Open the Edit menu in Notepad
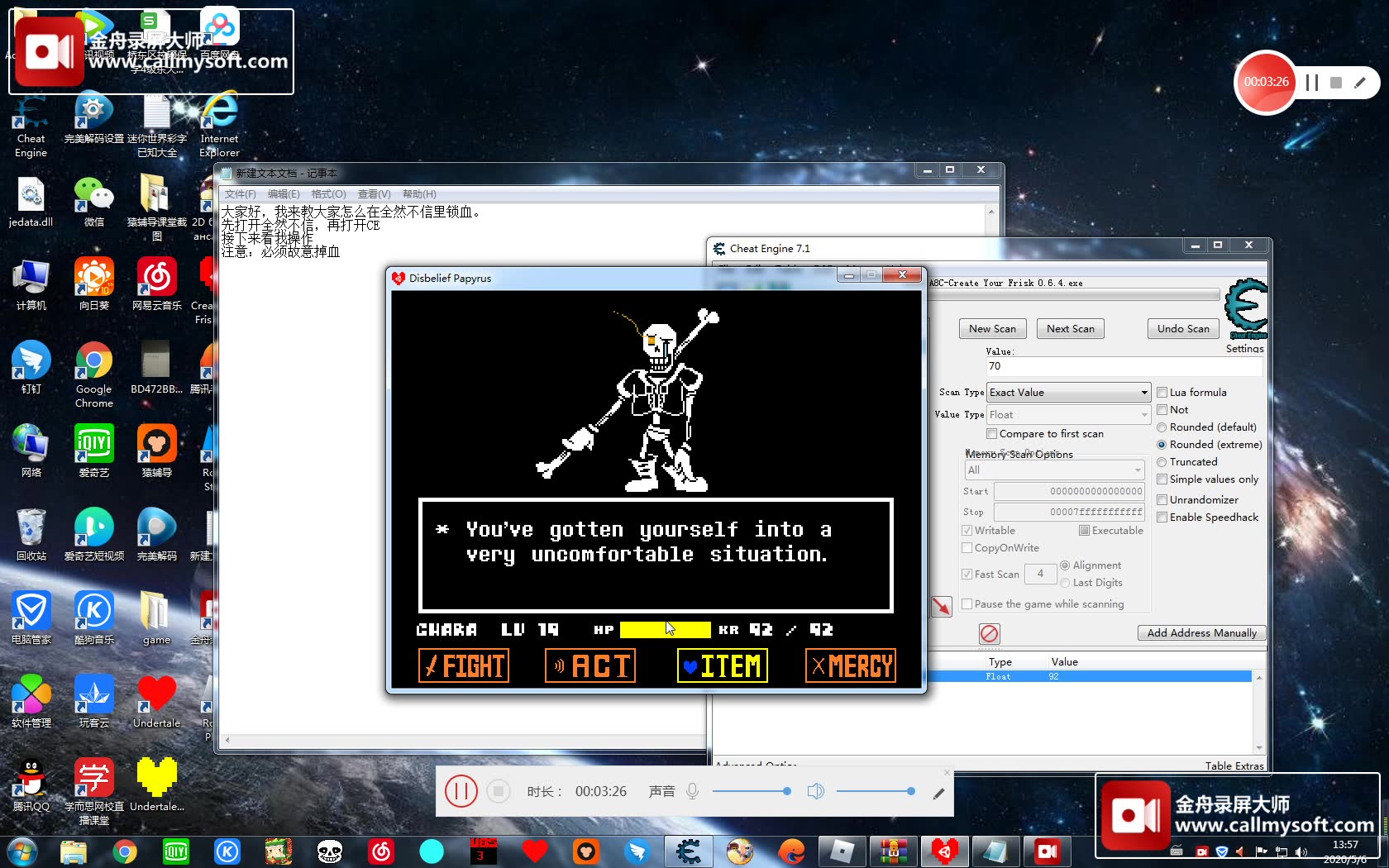The width and height of the screenshot is (1389, 868). [284, 194]
